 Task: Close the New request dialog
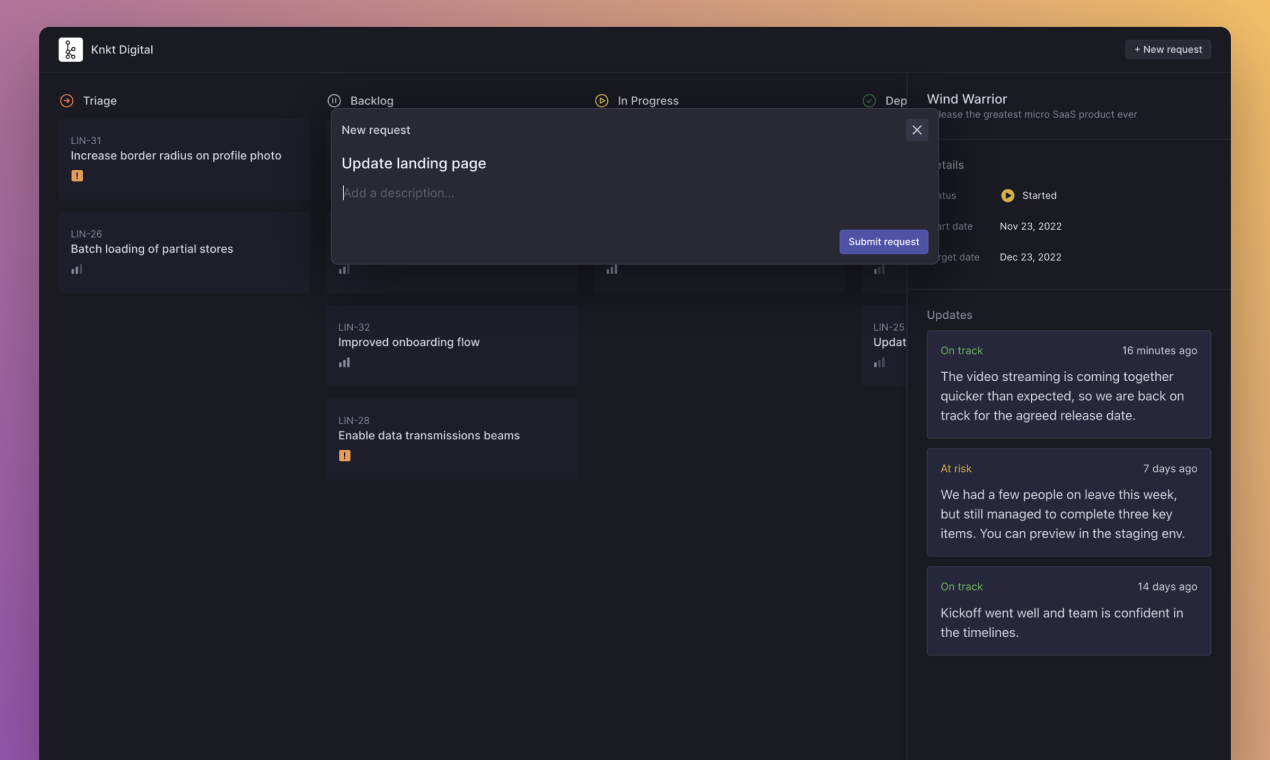click(x=917, y=129)
